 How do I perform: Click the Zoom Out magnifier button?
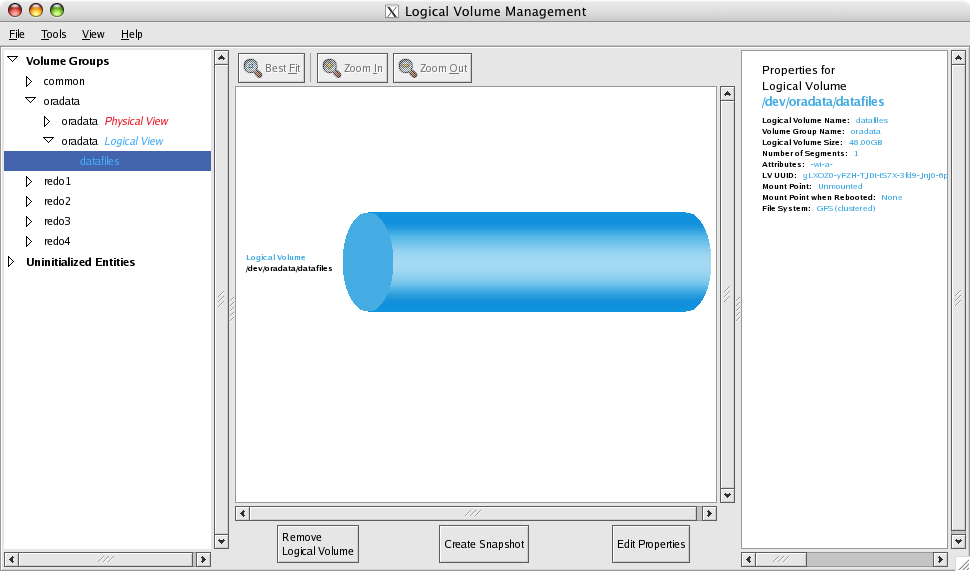point(432,68)
